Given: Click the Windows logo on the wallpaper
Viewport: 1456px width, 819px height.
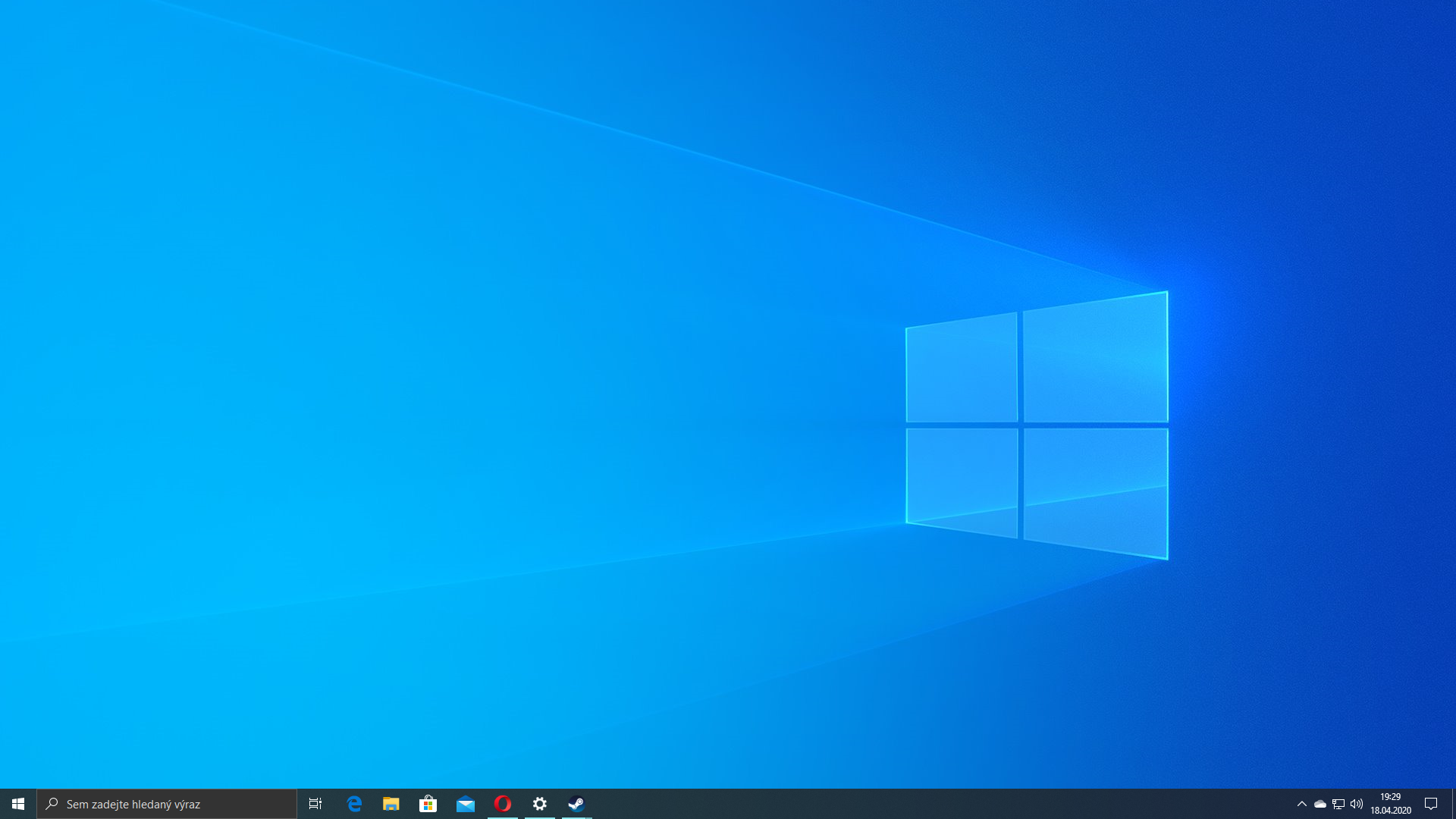Looking at the screenshot, I should pos(1037,425).
